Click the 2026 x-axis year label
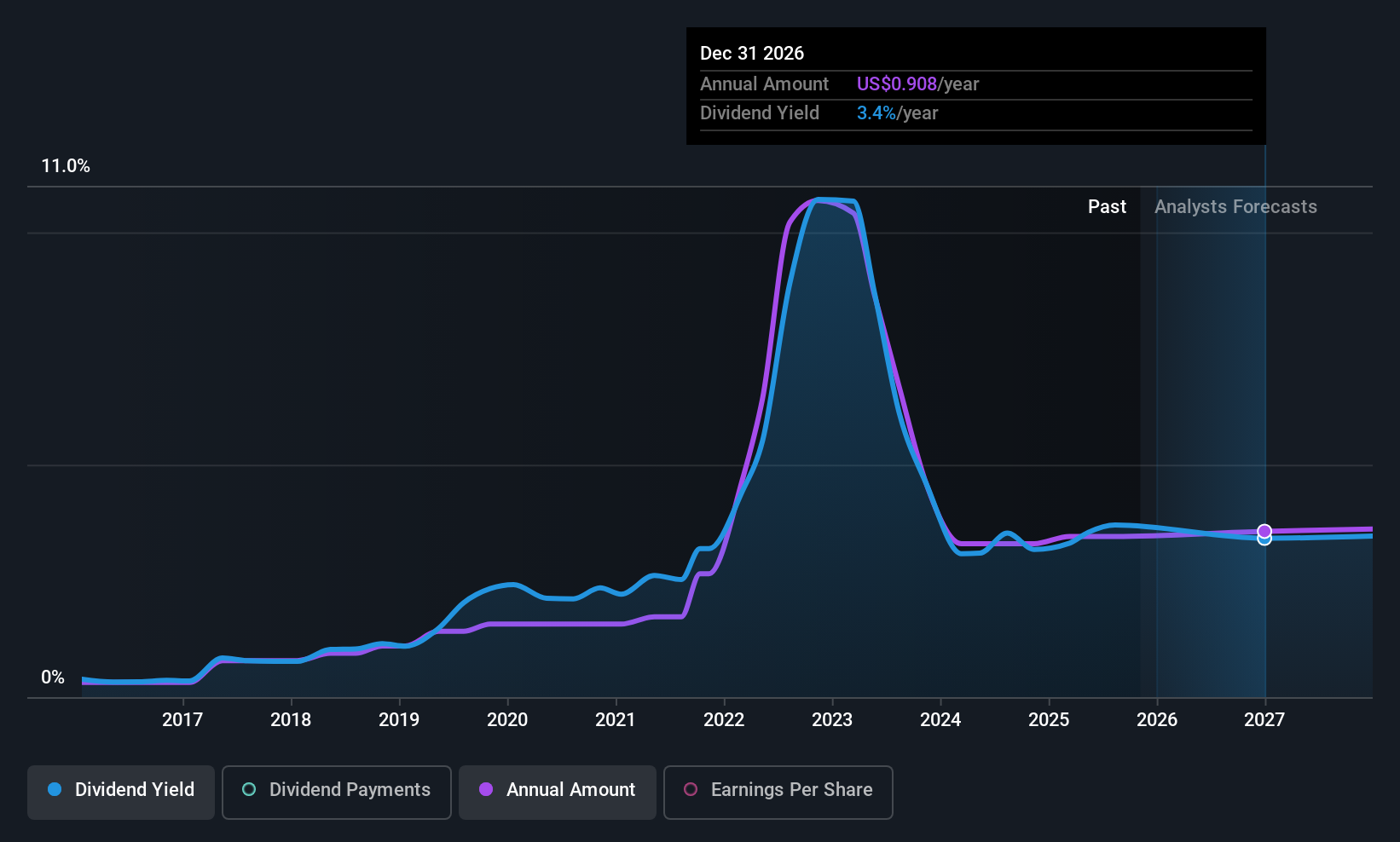The image size is (1400, 842). 1157,720
